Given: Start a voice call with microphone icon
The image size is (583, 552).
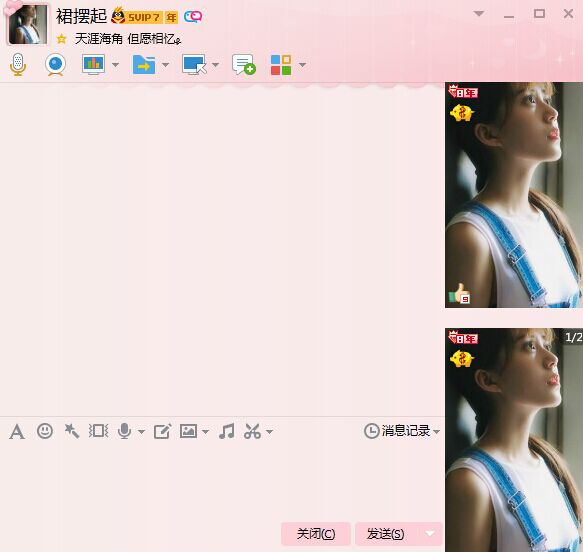Looking at the screenshot, I should click(x=18, y=64).
